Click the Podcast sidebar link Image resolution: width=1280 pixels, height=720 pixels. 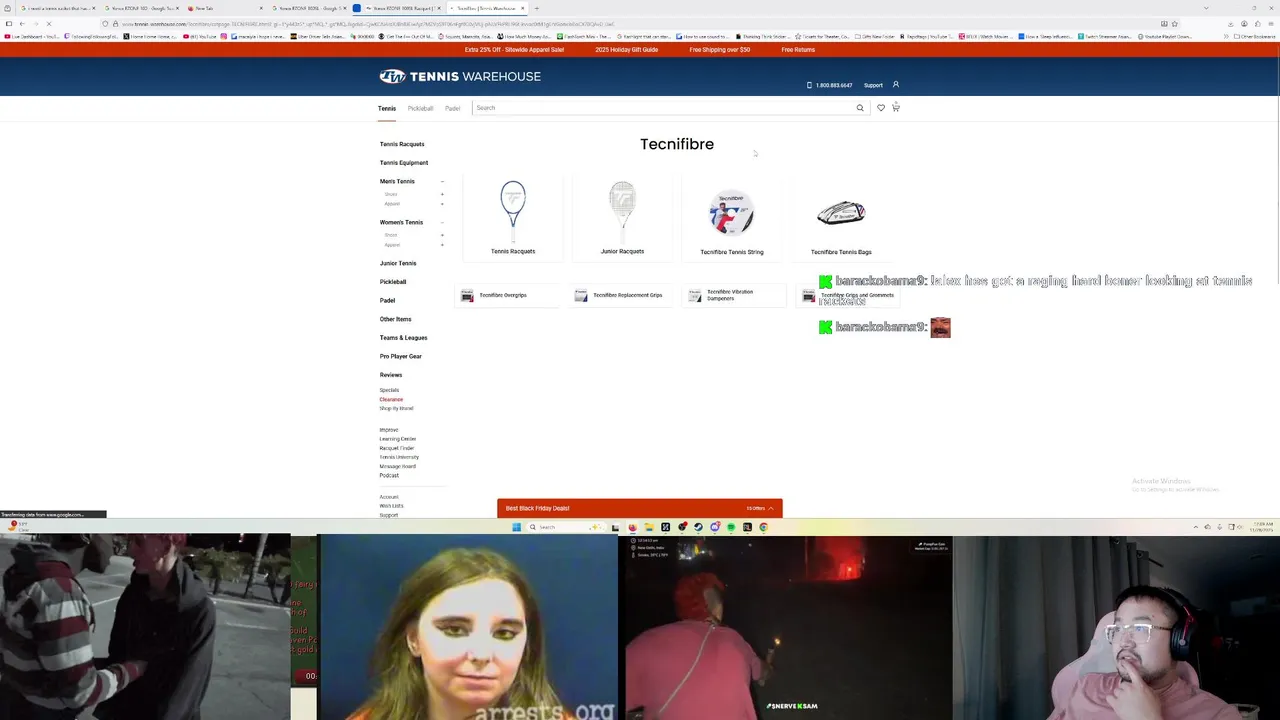click(389, 475)
